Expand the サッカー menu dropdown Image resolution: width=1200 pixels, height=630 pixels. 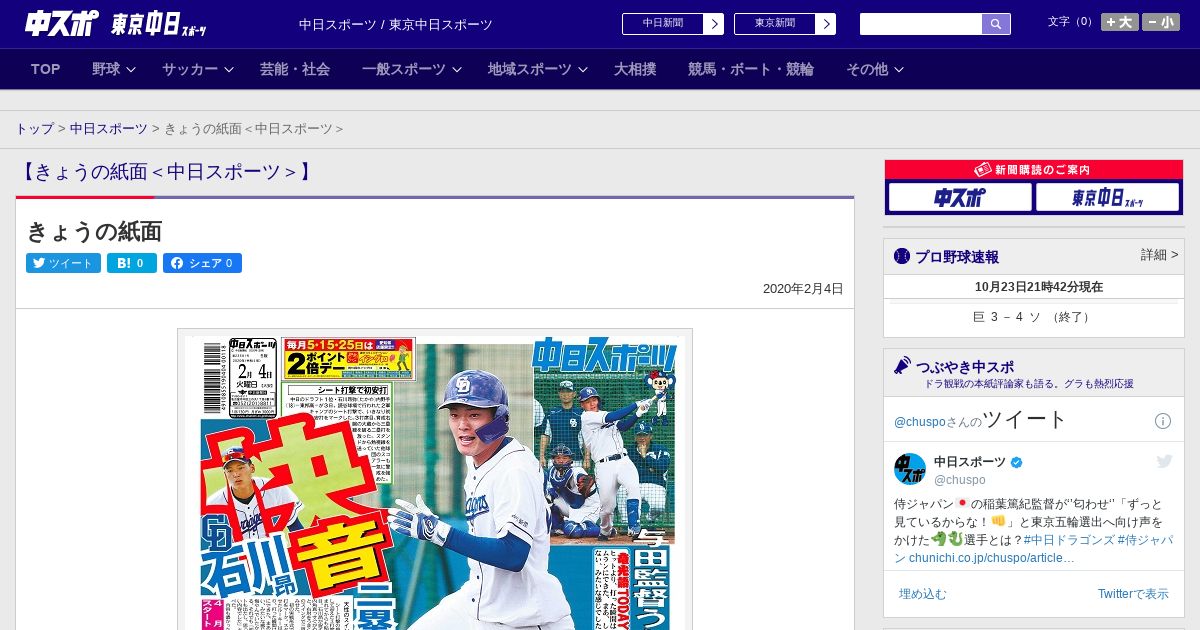point(197,69)
